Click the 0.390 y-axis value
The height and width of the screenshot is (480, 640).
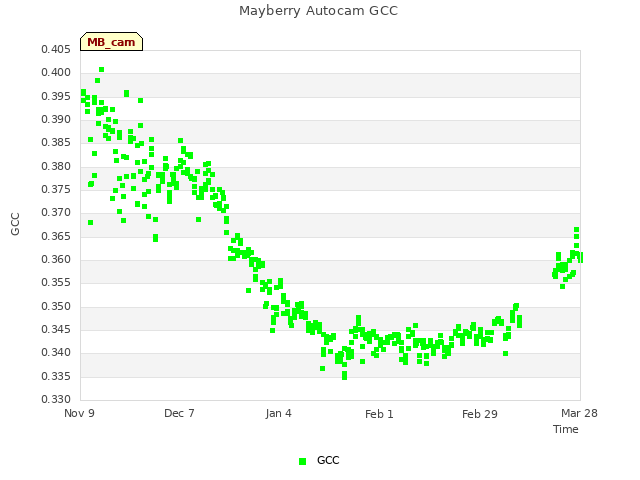coord(56,120)
